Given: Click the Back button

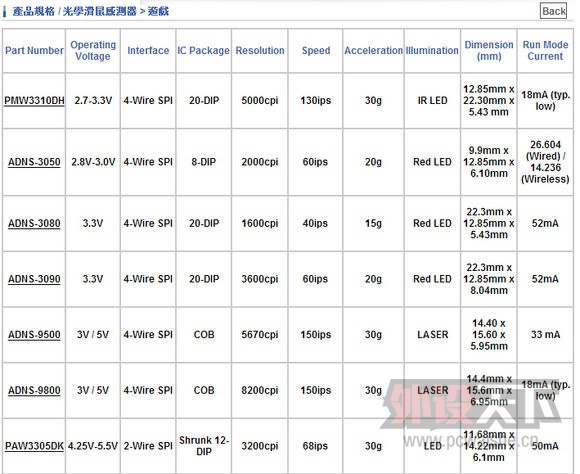Looking at the screenshot, I should [553, 11].
